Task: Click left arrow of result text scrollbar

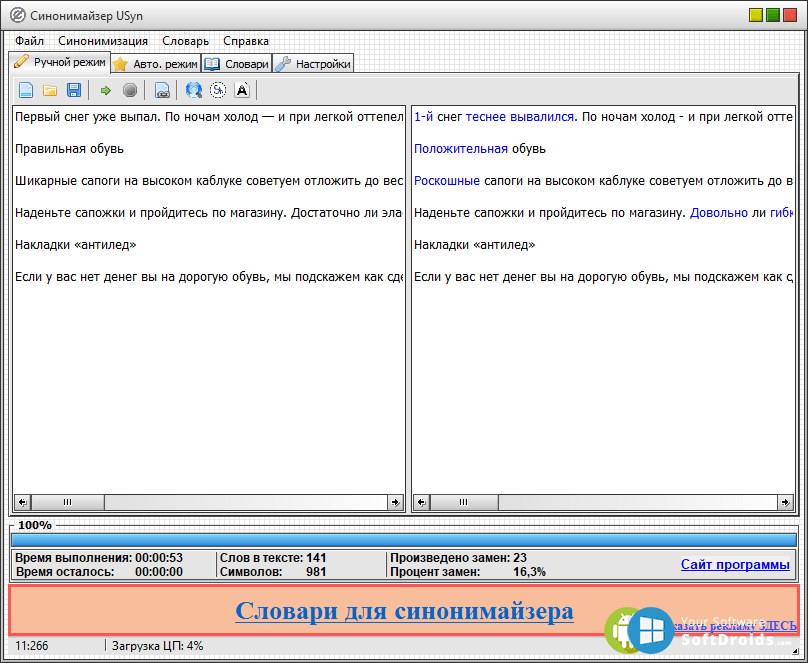Action: (x=422, y=502)
